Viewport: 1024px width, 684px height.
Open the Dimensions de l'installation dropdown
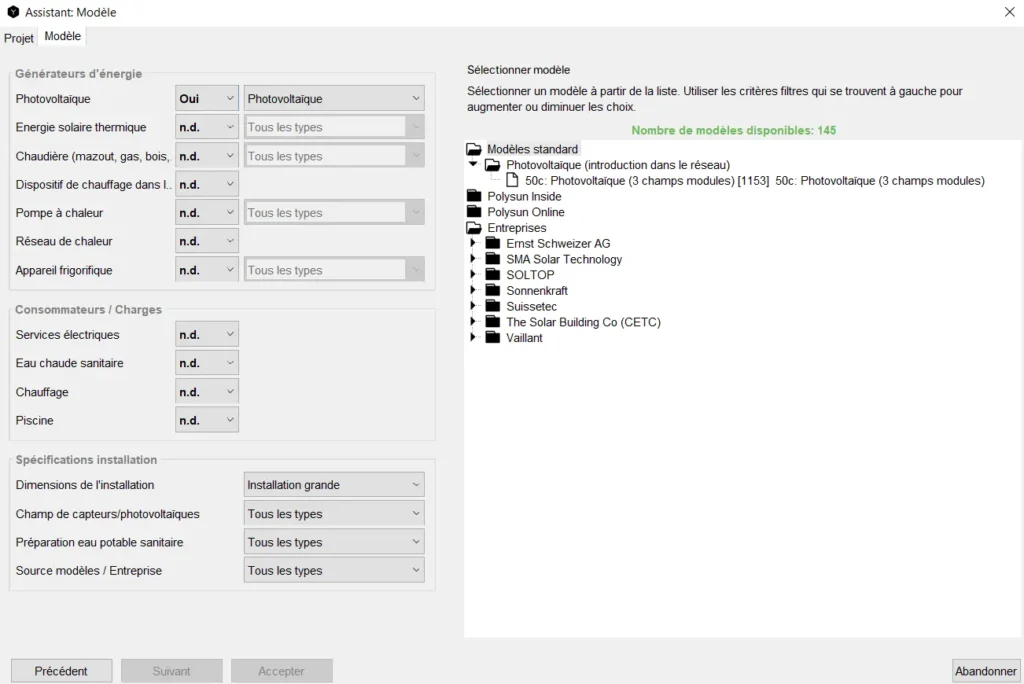click(x=334, y=485)
